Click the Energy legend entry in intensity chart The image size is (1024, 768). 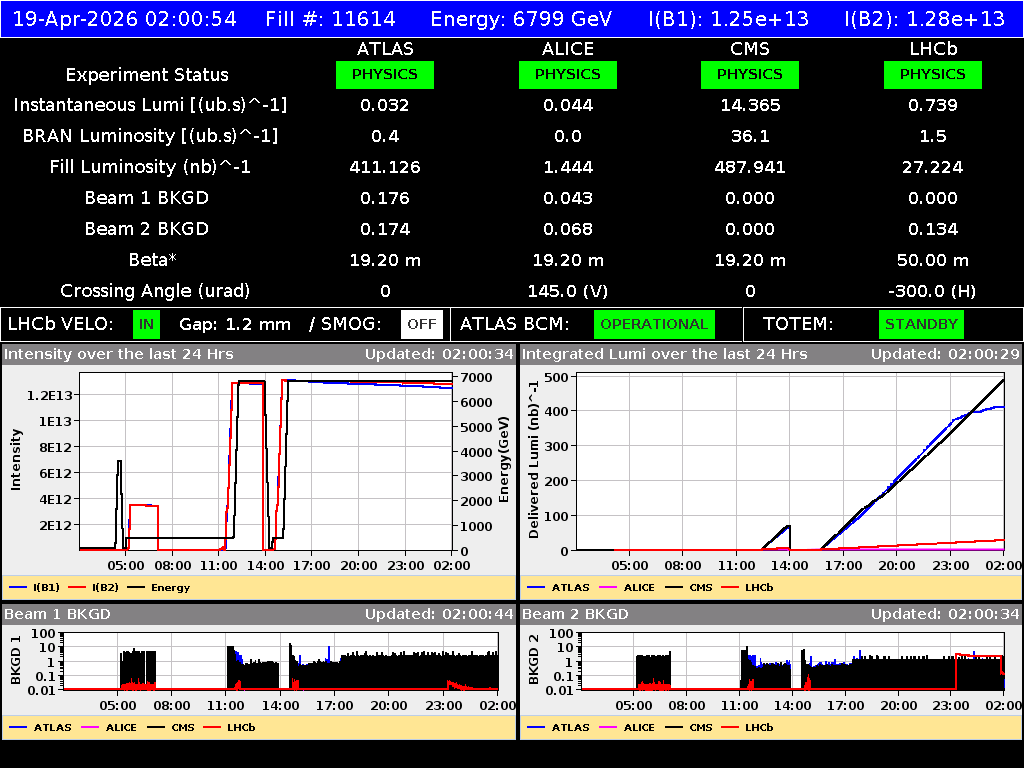tap(159, 587)
